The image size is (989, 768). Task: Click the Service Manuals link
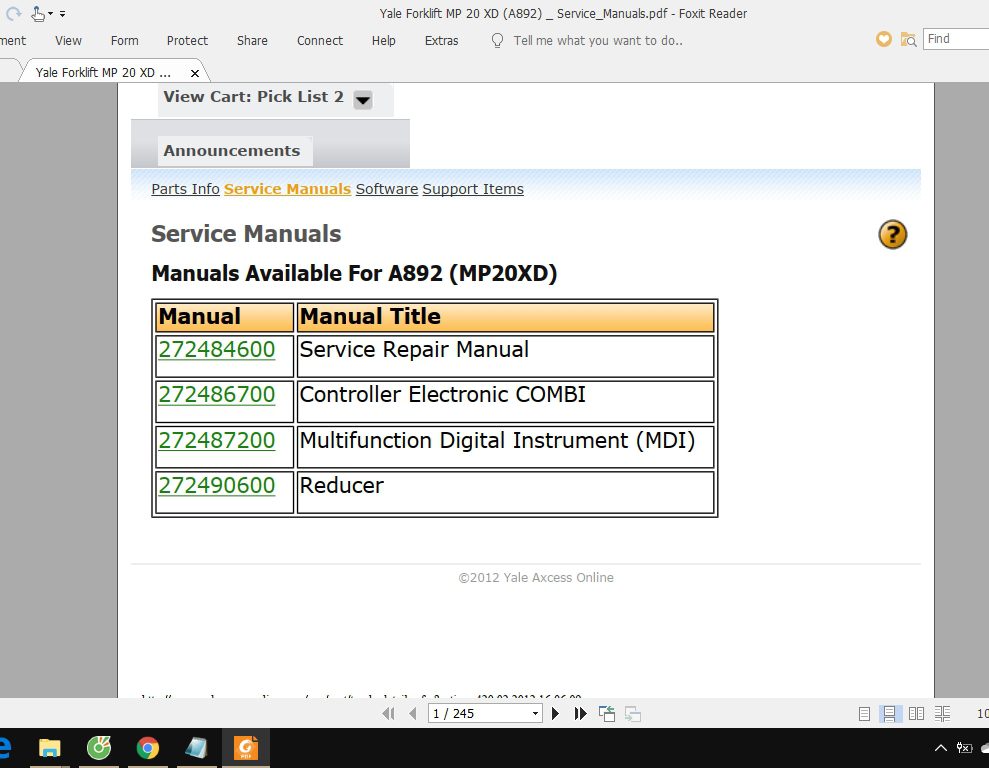(287, 188)
